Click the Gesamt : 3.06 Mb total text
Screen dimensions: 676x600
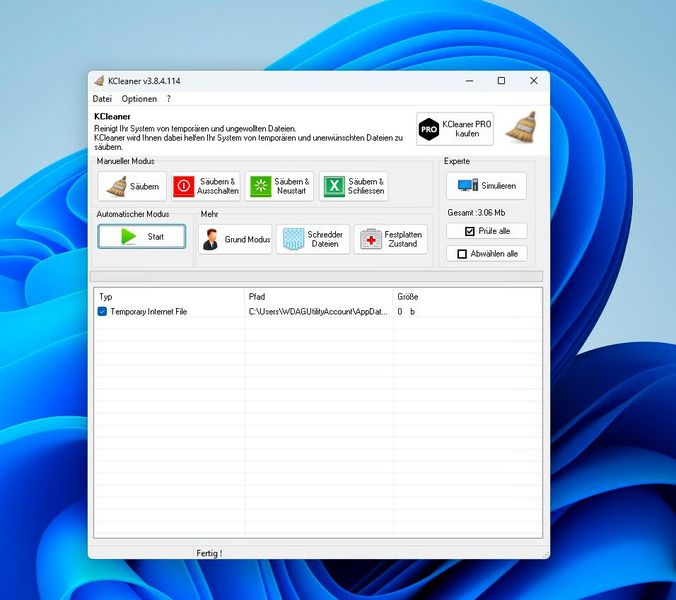476,212
